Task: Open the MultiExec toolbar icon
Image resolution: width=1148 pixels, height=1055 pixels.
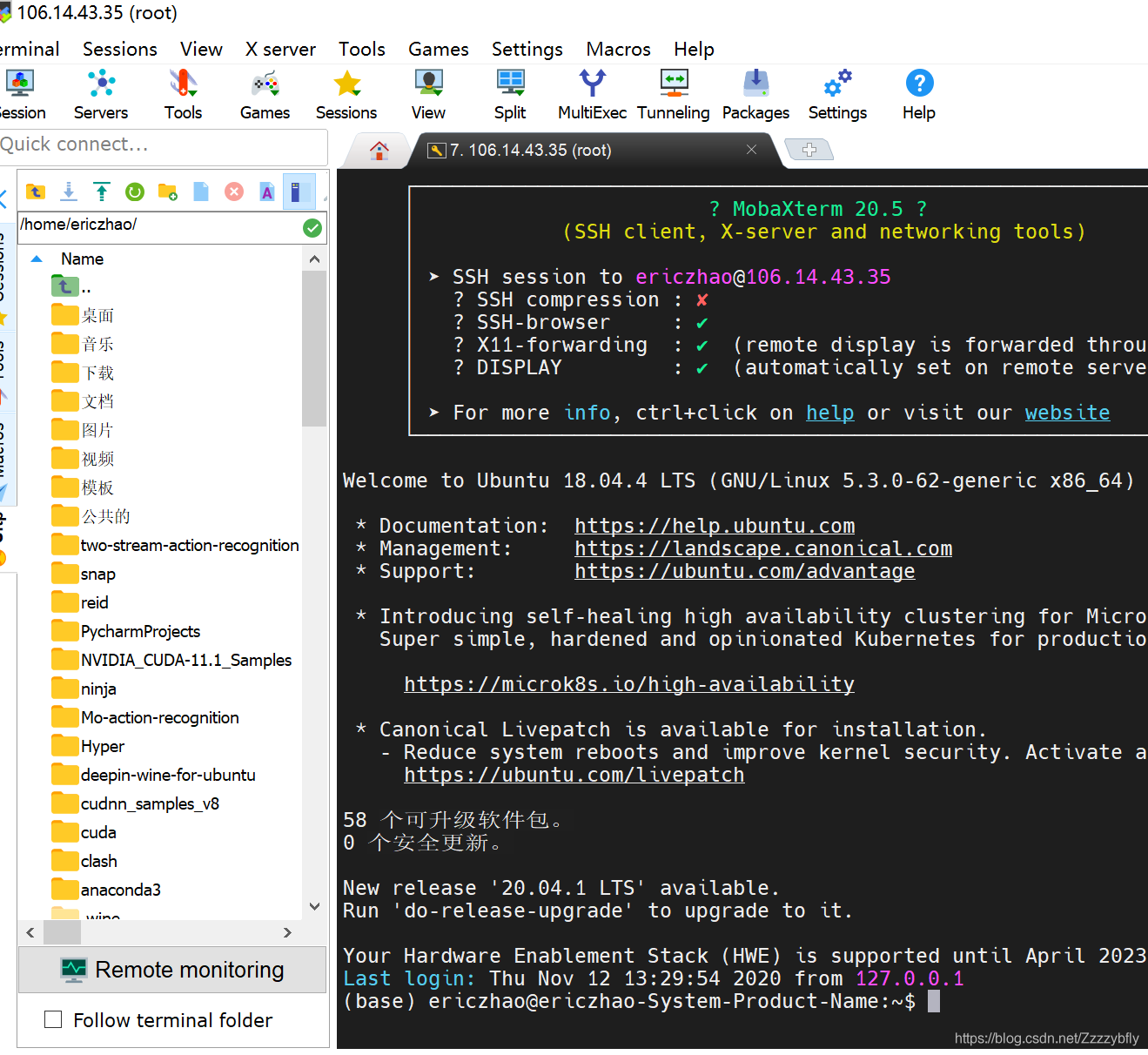Action: [592, 94]
